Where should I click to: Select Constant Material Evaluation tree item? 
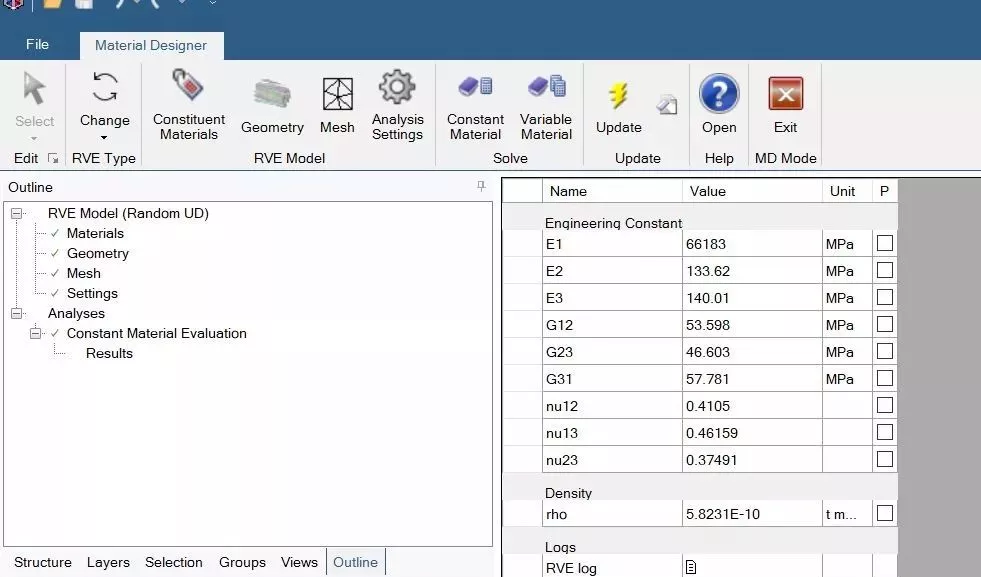tap(156, 334)
